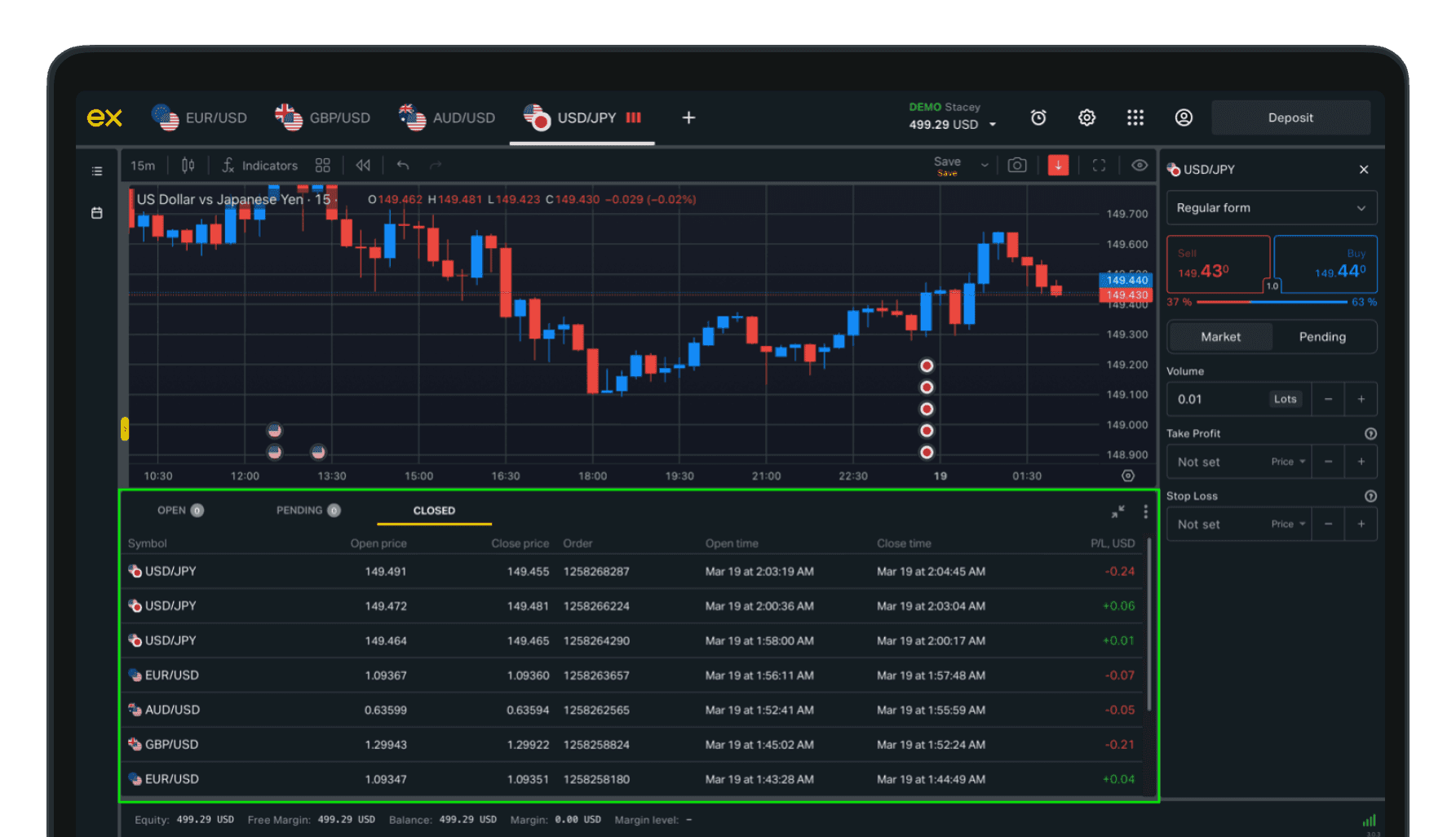Switch order type to Pending

[1322, 336]
